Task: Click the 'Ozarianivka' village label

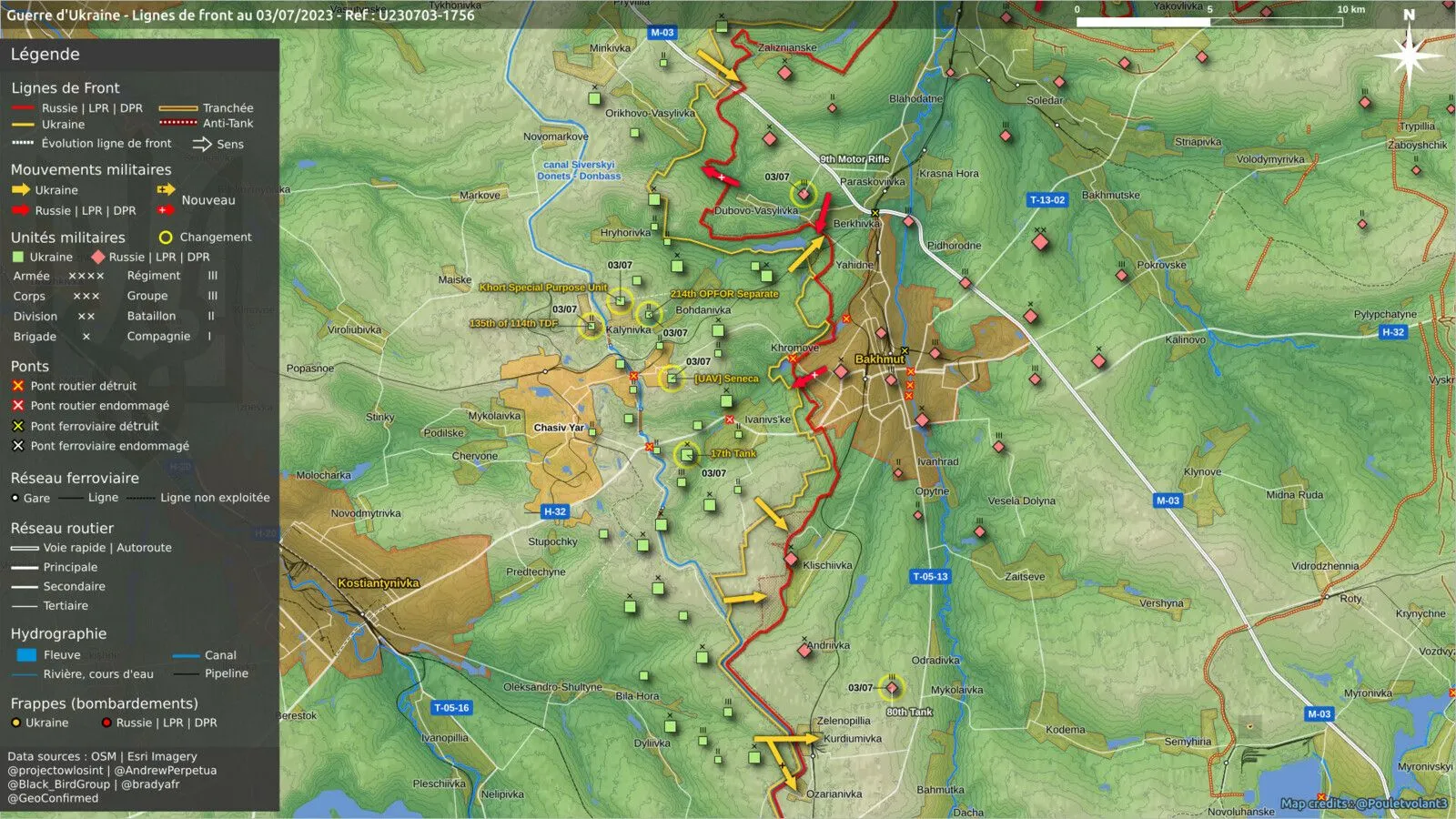Action: [834, 794]
